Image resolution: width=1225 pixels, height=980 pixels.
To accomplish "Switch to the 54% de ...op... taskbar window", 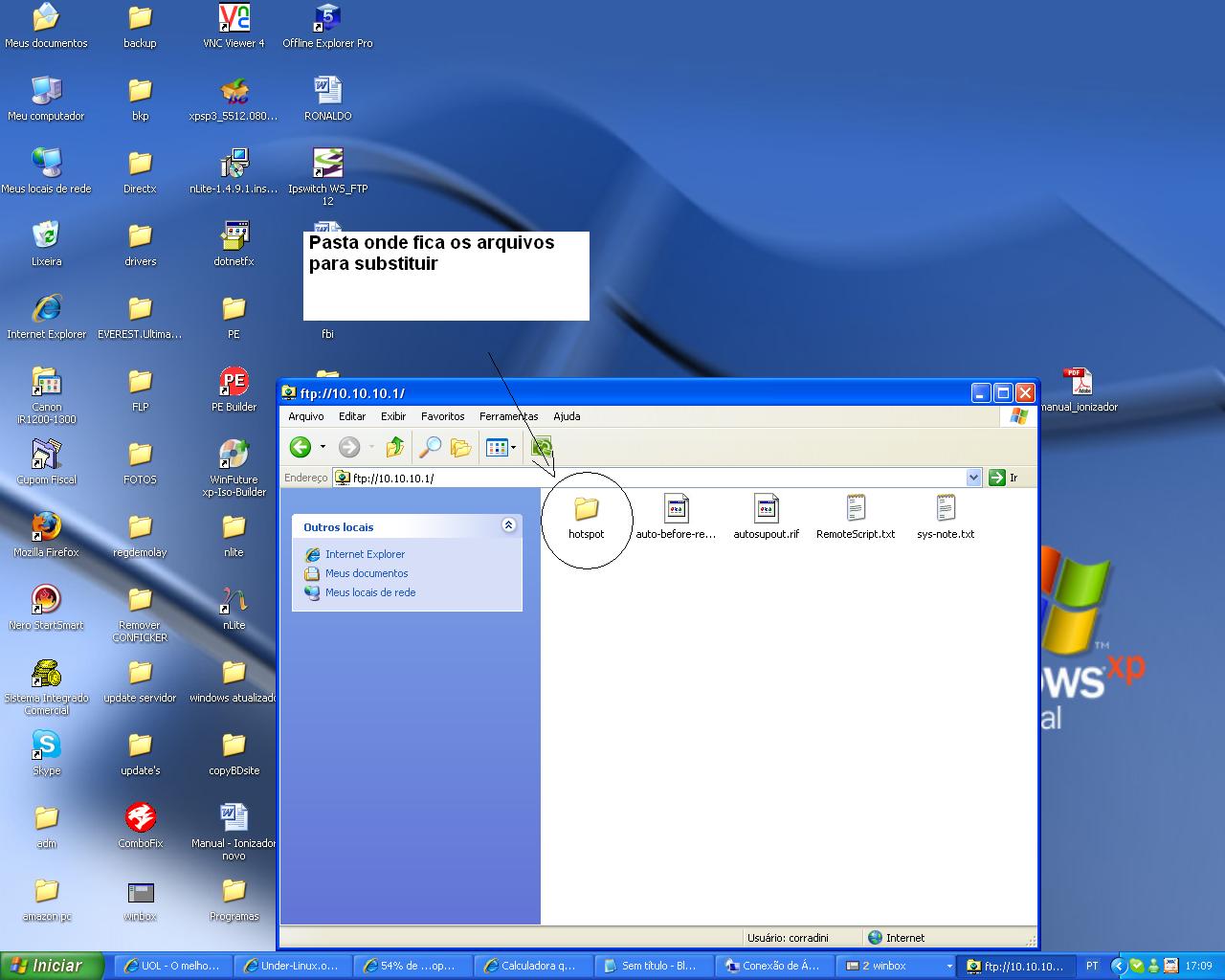I will pos(413,966).
